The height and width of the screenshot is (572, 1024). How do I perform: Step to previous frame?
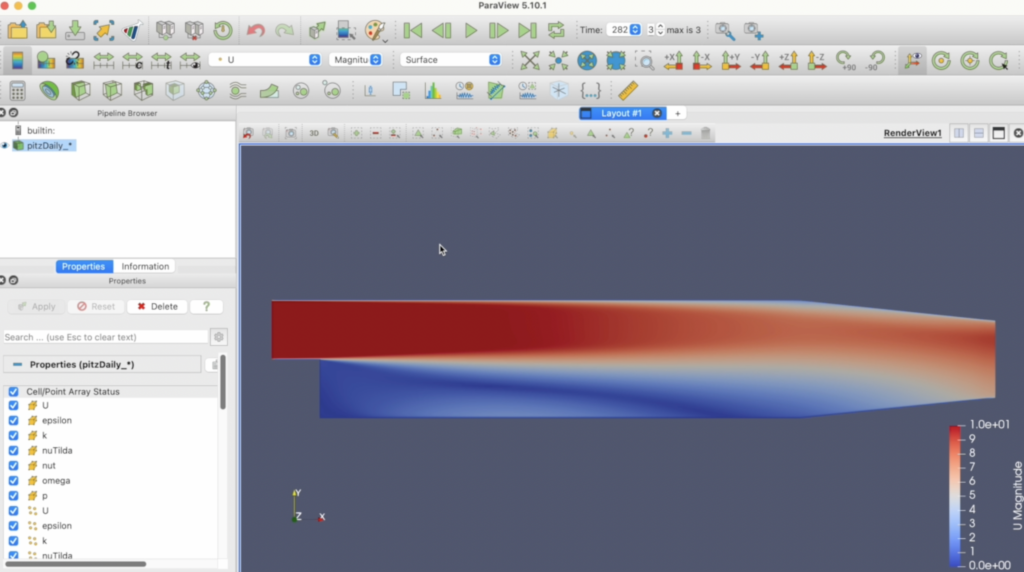pos(441,30)
